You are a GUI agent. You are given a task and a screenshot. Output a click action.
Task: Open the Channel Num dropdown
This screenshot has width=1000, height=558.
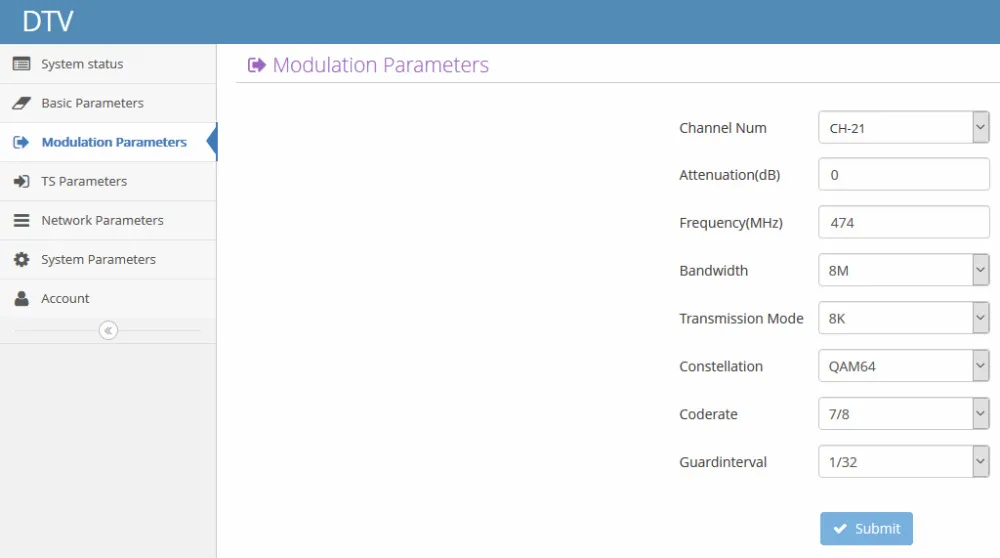(x=904, y=128)
